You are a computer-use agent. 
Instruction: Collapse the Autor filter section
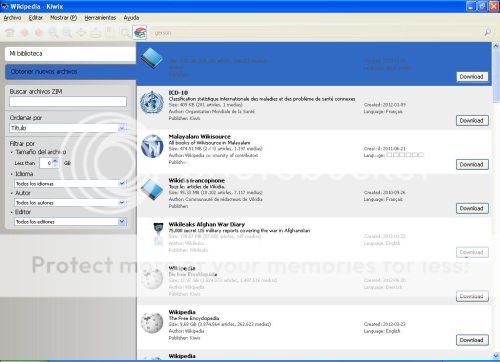(x=12, y=193)
